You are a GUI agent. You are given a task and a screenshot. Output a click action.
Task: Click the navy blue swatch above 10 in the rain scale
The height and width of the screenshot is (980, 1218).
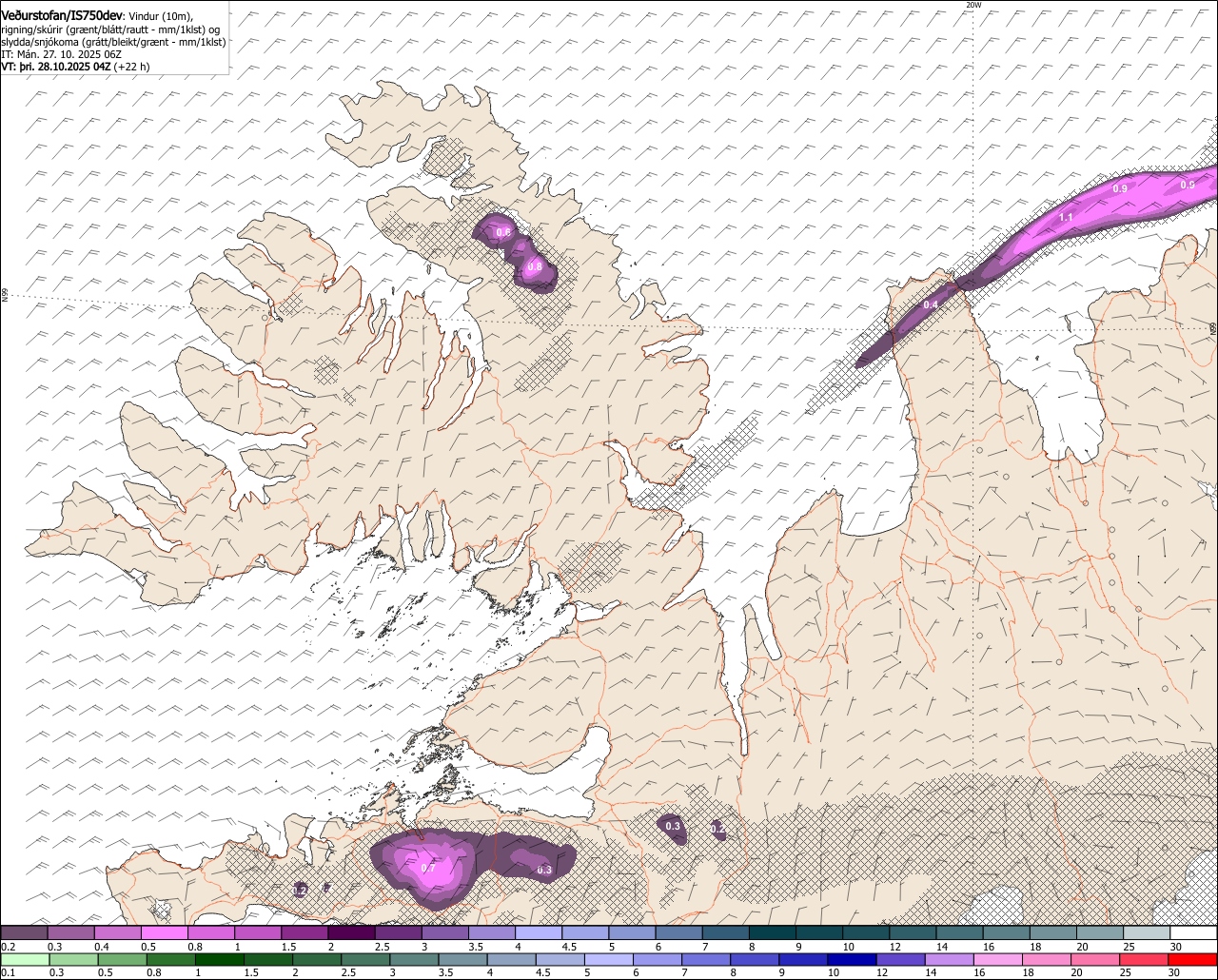tap(852, 959)
